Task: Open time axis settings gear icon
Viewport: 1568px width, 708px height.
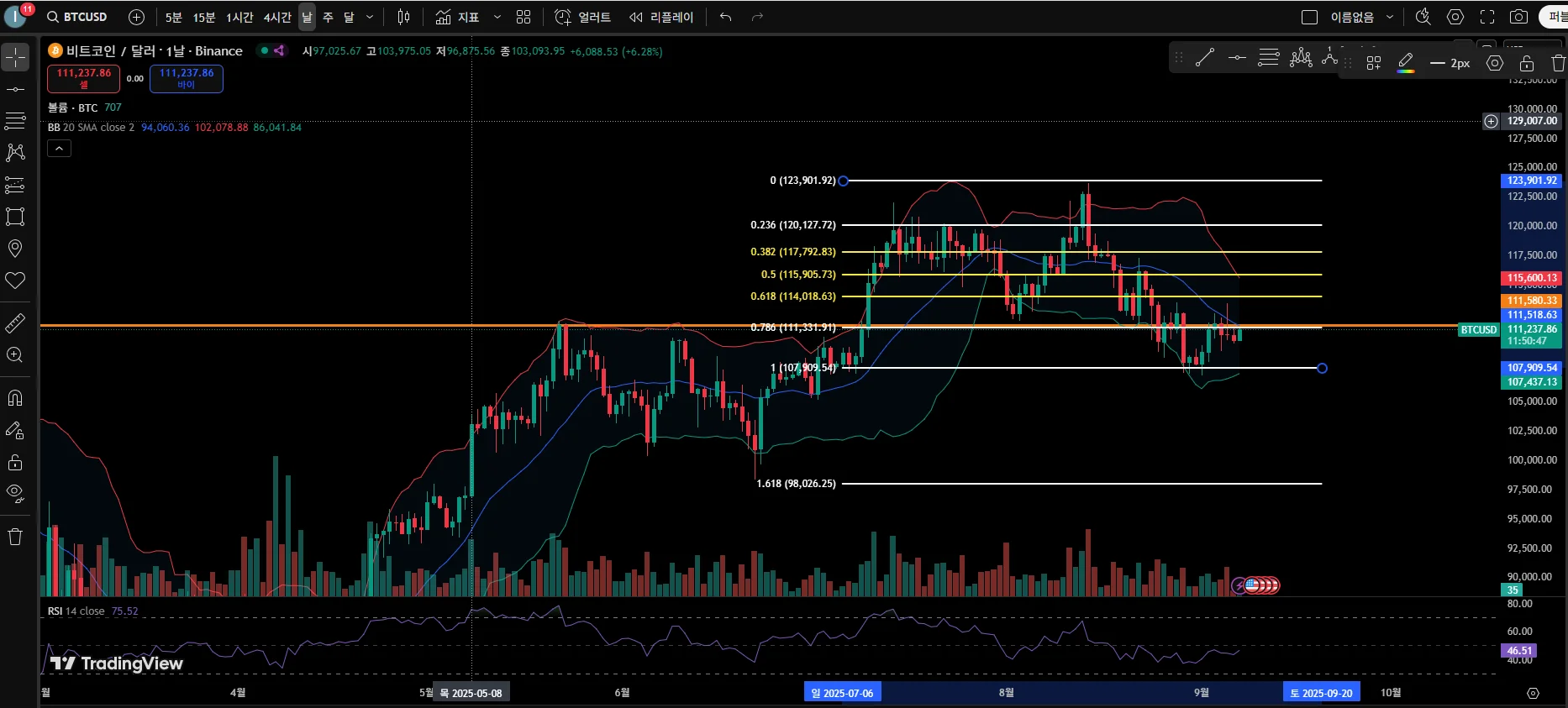Action: (x=1533, y=693)
